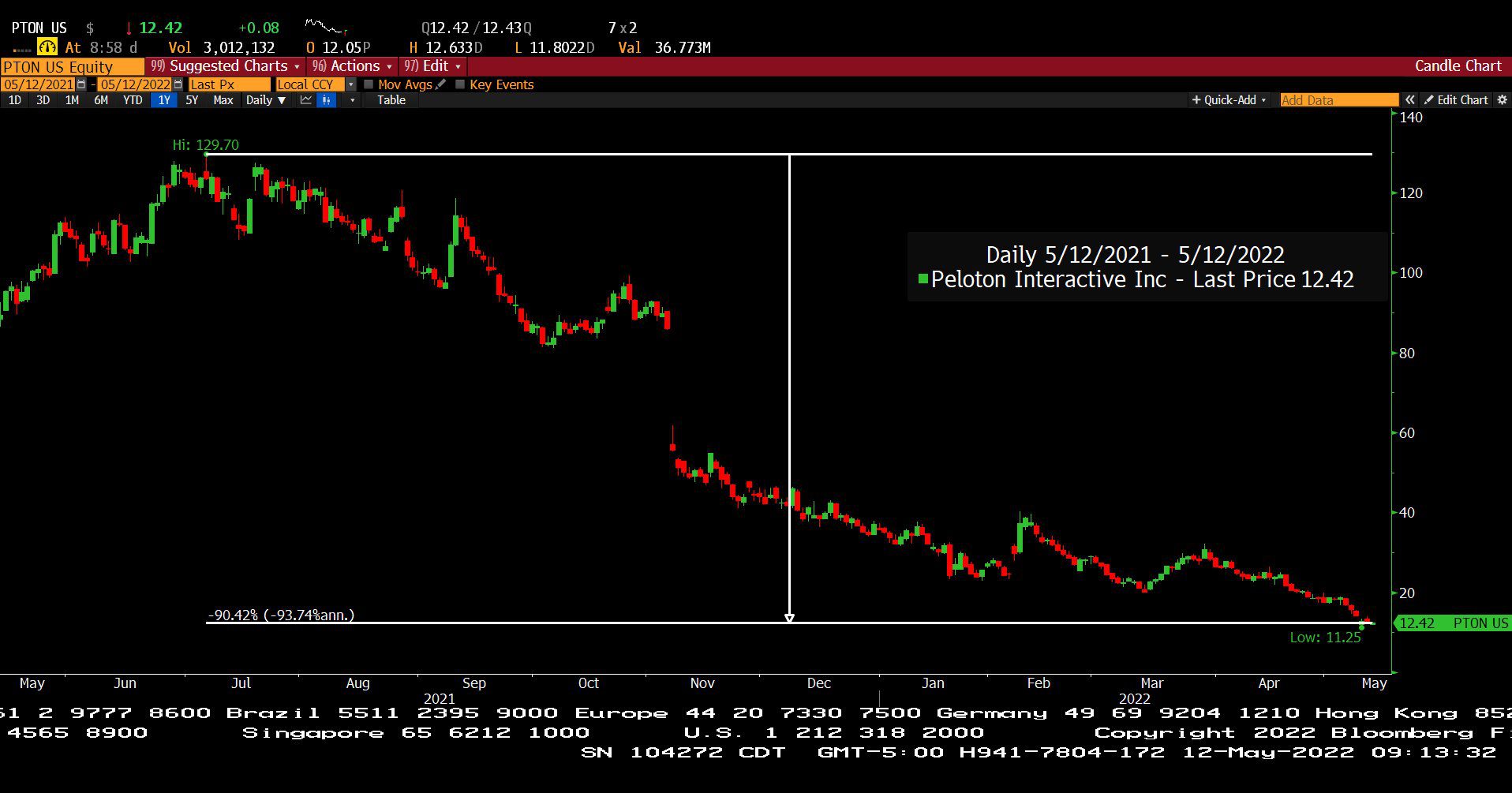Click the bid/ask quote 12.42 / 12.43
The height and width of the screenshot is (793, 1512).
pyautogui.click(x=476, y=28)
